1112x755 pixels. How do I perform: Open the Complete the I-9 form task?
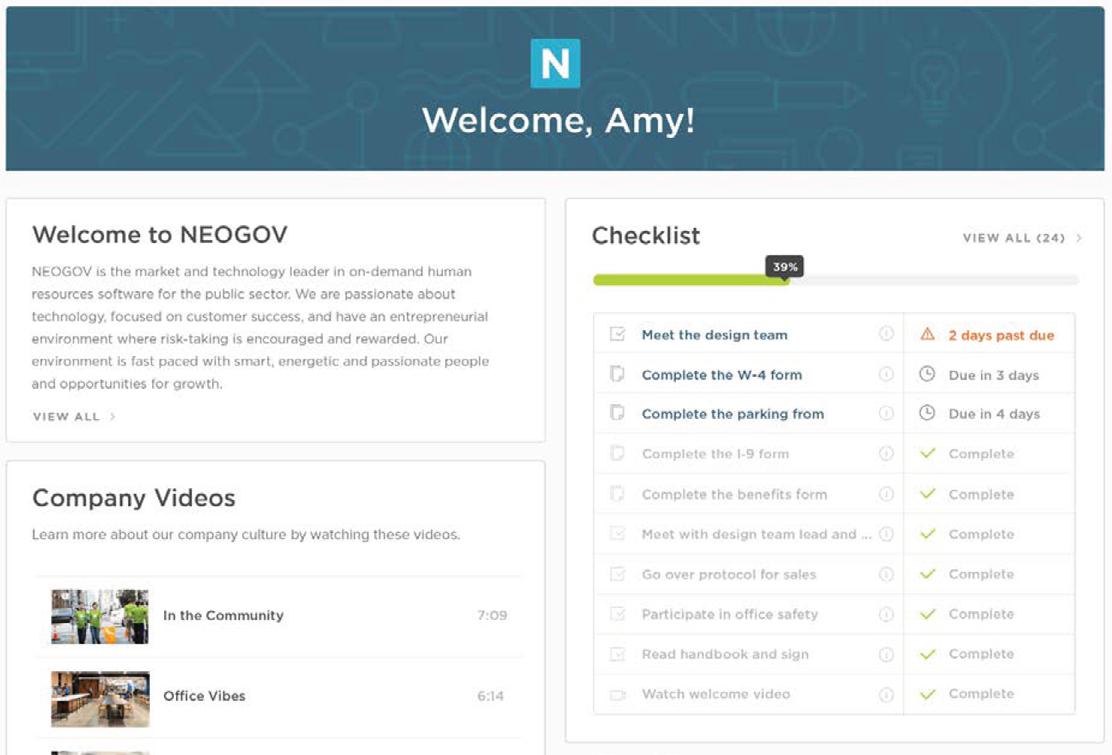click(715, 454)
